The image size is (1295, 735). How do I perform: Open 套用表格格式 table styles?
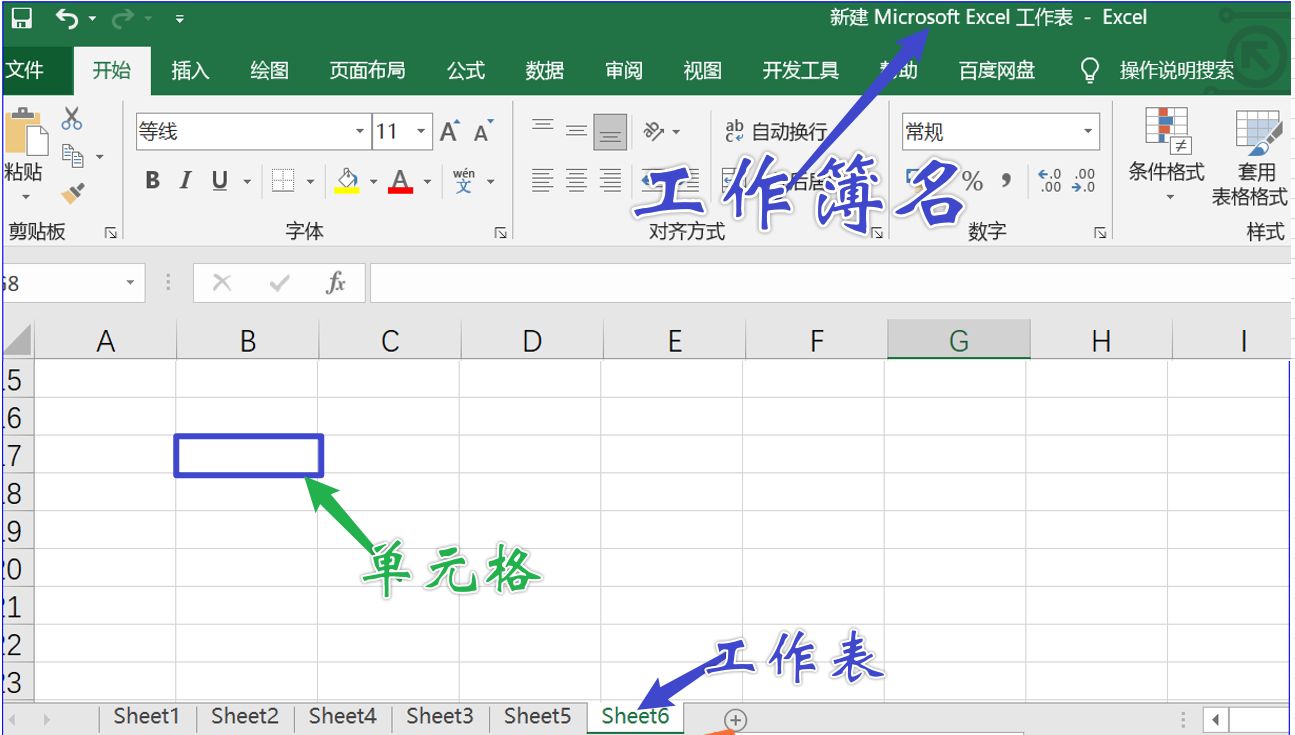(x=1250, y=158)
